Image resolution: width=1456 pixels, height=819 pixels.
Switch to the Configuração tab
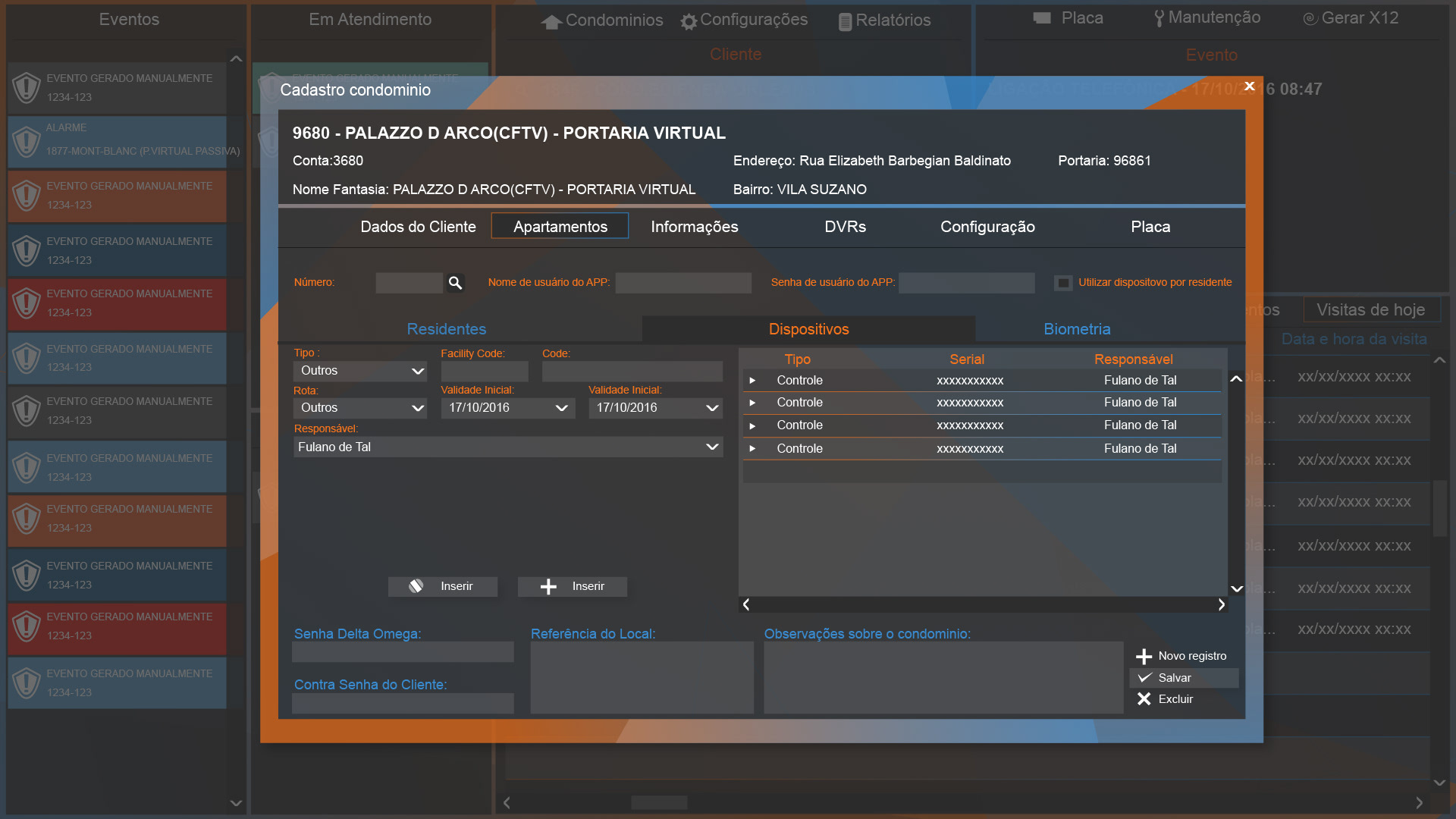(987, 227)
